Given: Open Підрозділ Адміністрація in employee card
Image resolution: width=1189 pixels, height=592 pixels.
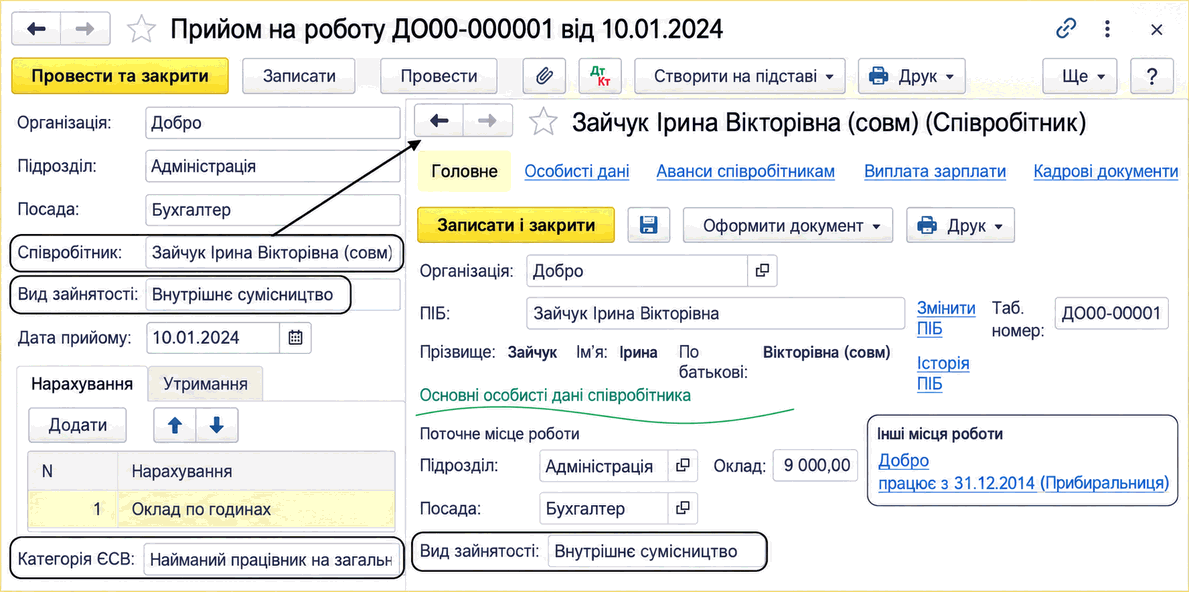Looking at the screenshot, I should pyautogui.click(x=682, y=465).
